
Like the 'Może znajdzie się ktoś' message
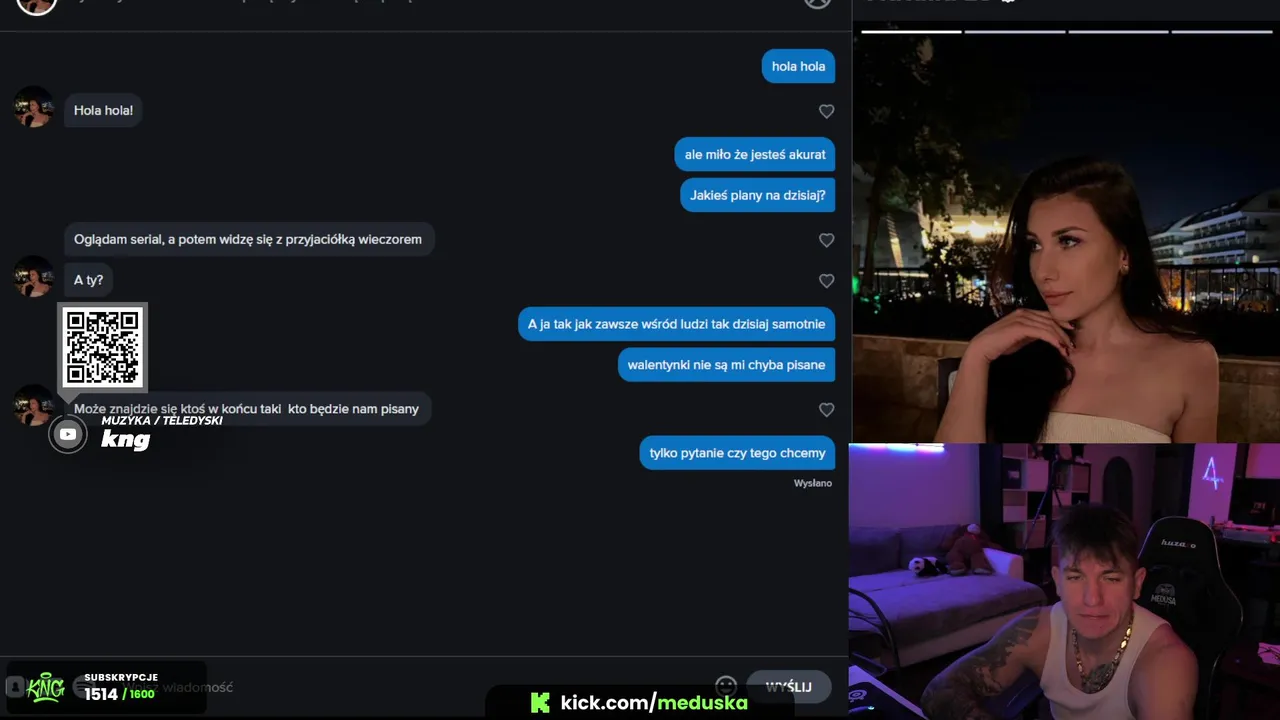[826, 410]
